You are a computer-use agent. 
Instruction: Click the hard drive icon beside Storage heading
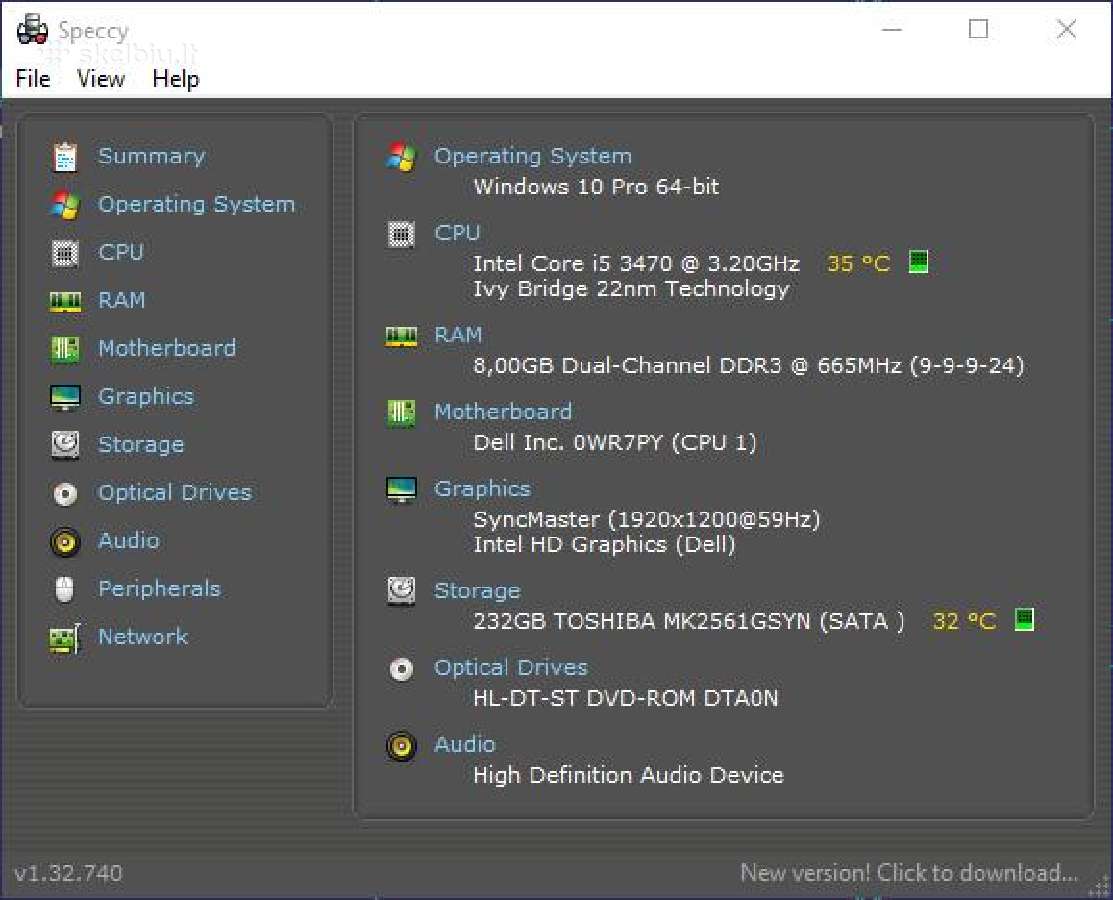(x=401, y=591)
